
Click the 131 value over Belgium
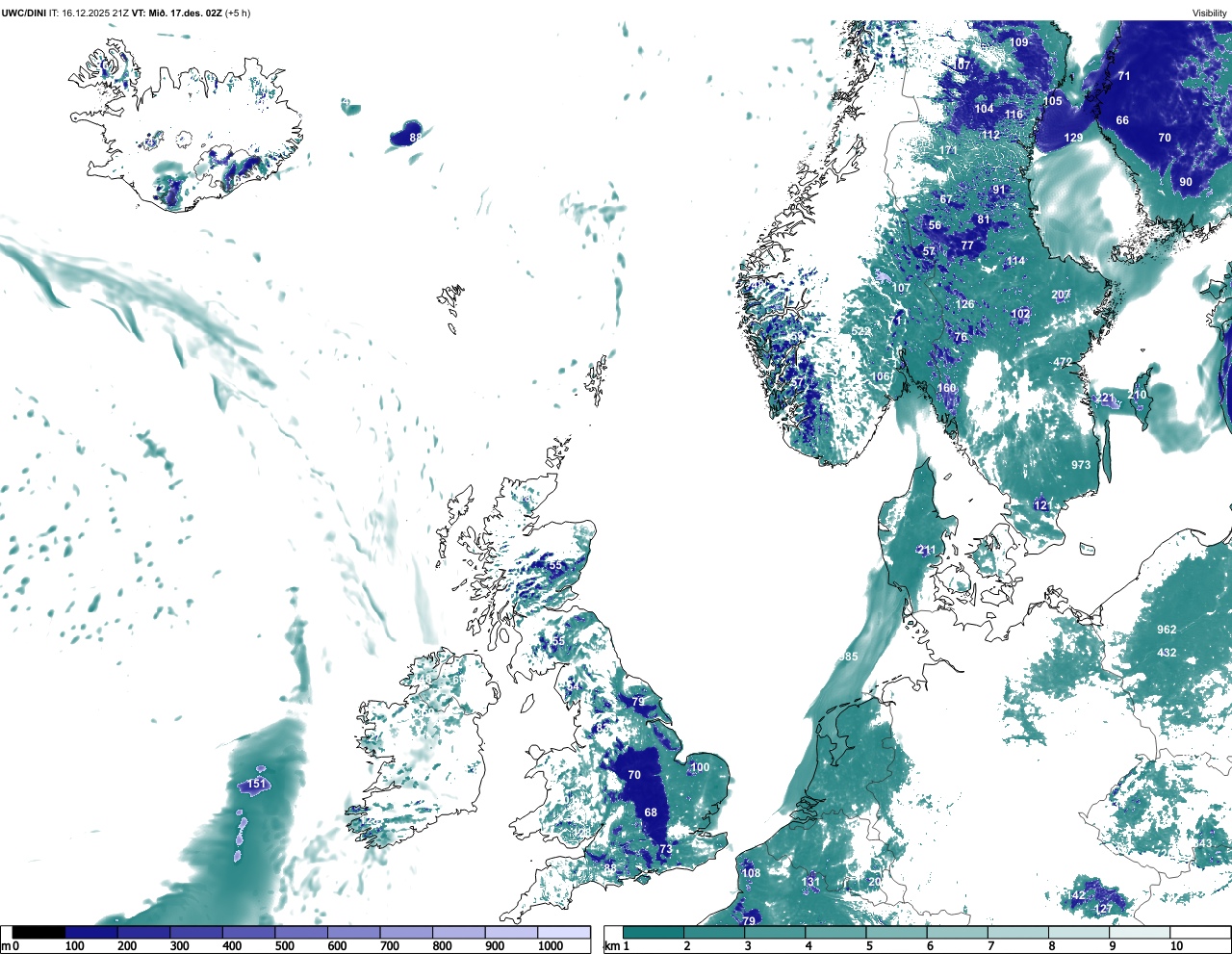[x=811, y=882]
